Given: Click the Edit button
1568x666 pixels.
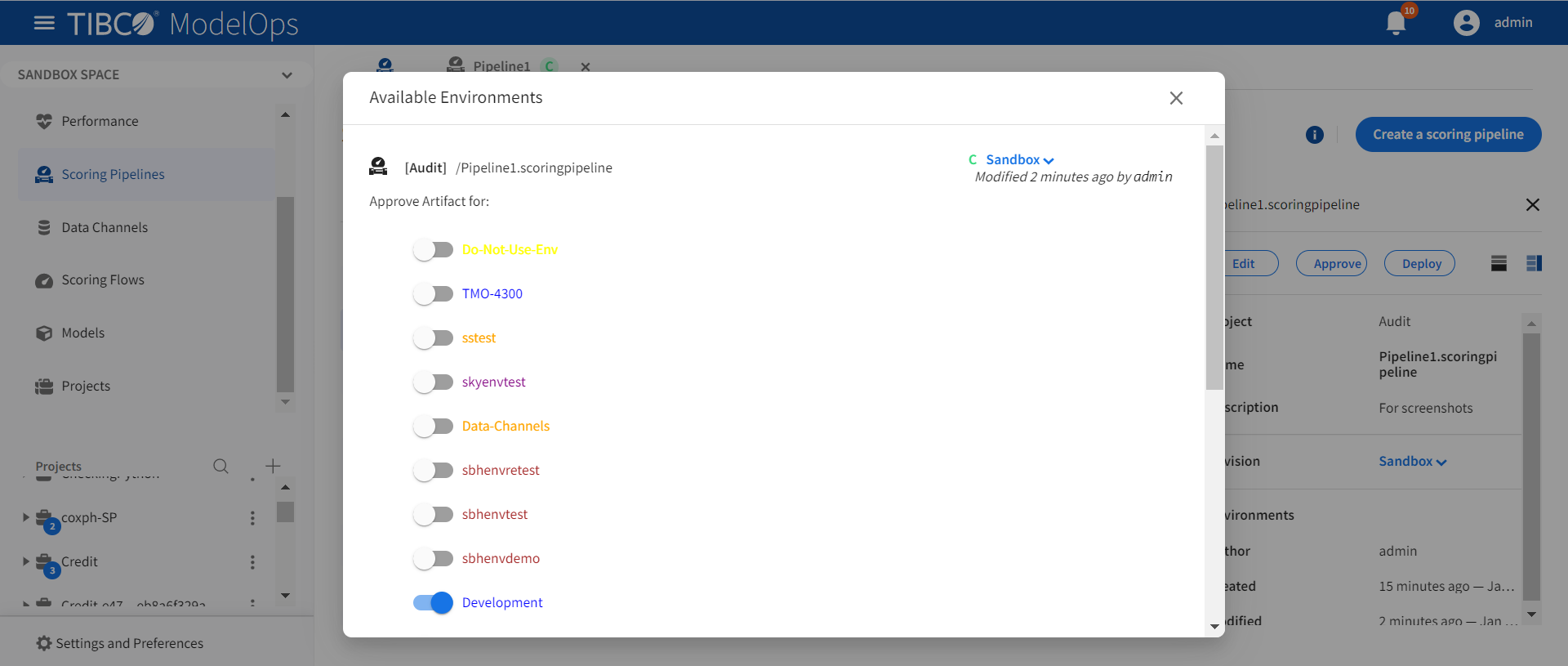Looking at the screenshot, I should tap(1243, 263).
